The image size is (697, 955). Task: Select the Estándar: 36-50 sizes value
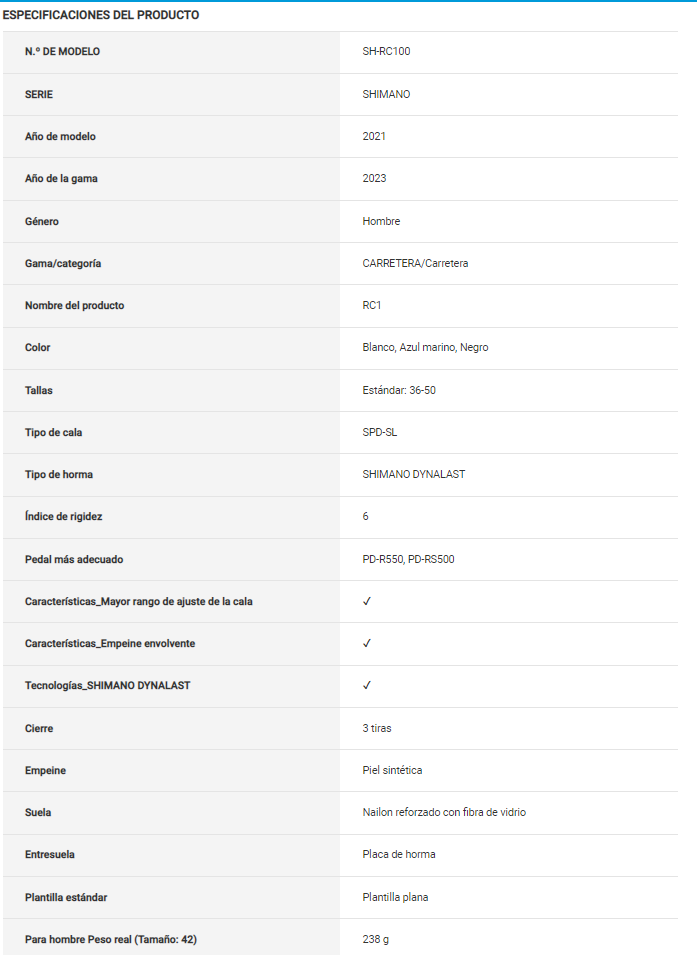(x=399, y=390)
